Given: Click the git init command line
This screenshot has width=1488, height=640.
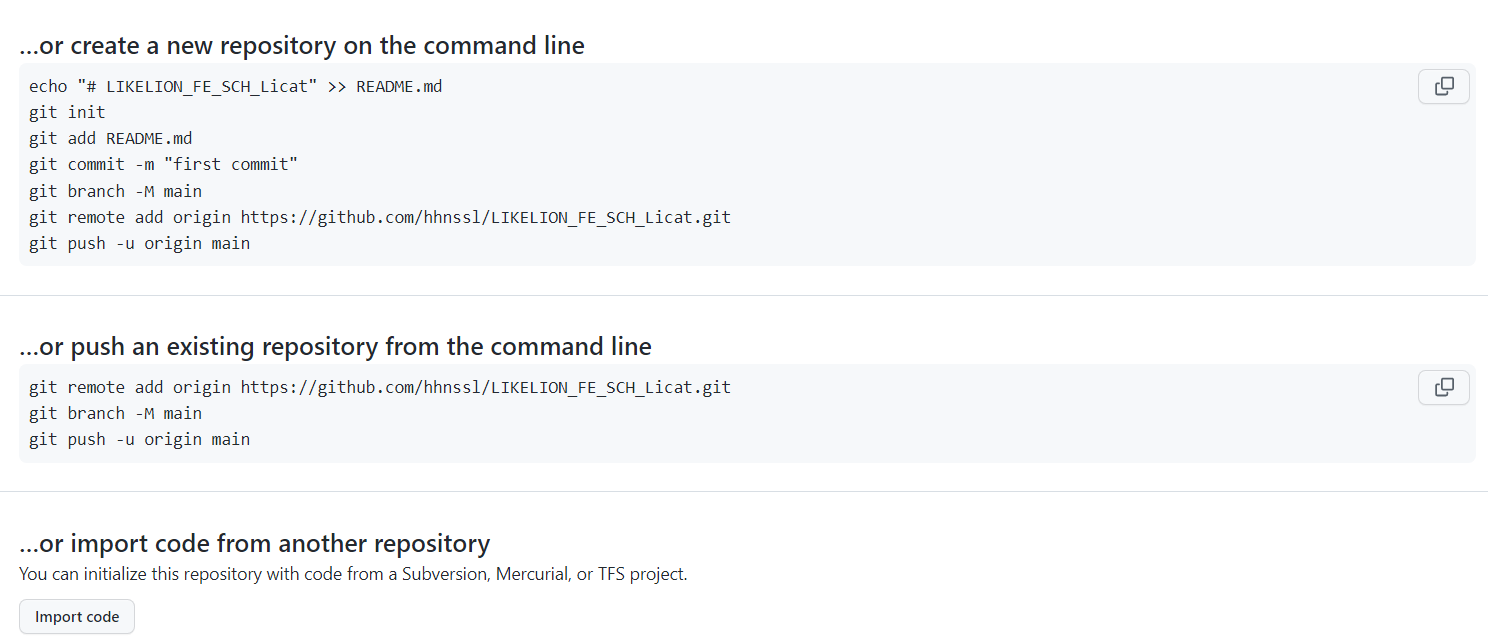Looking at the screenshot, I should tap(67, 113).
